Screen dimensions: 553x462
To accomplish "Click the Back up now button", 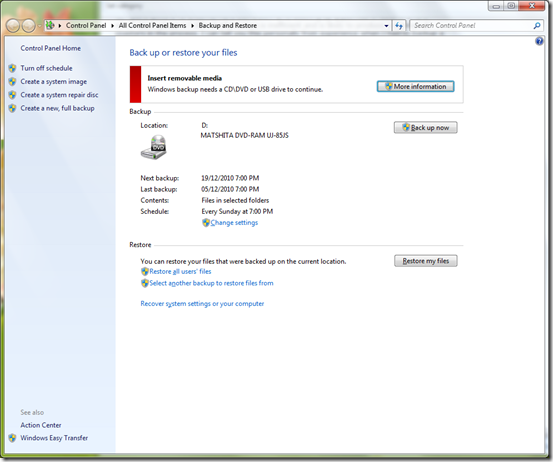I will [x=426, y=128].
